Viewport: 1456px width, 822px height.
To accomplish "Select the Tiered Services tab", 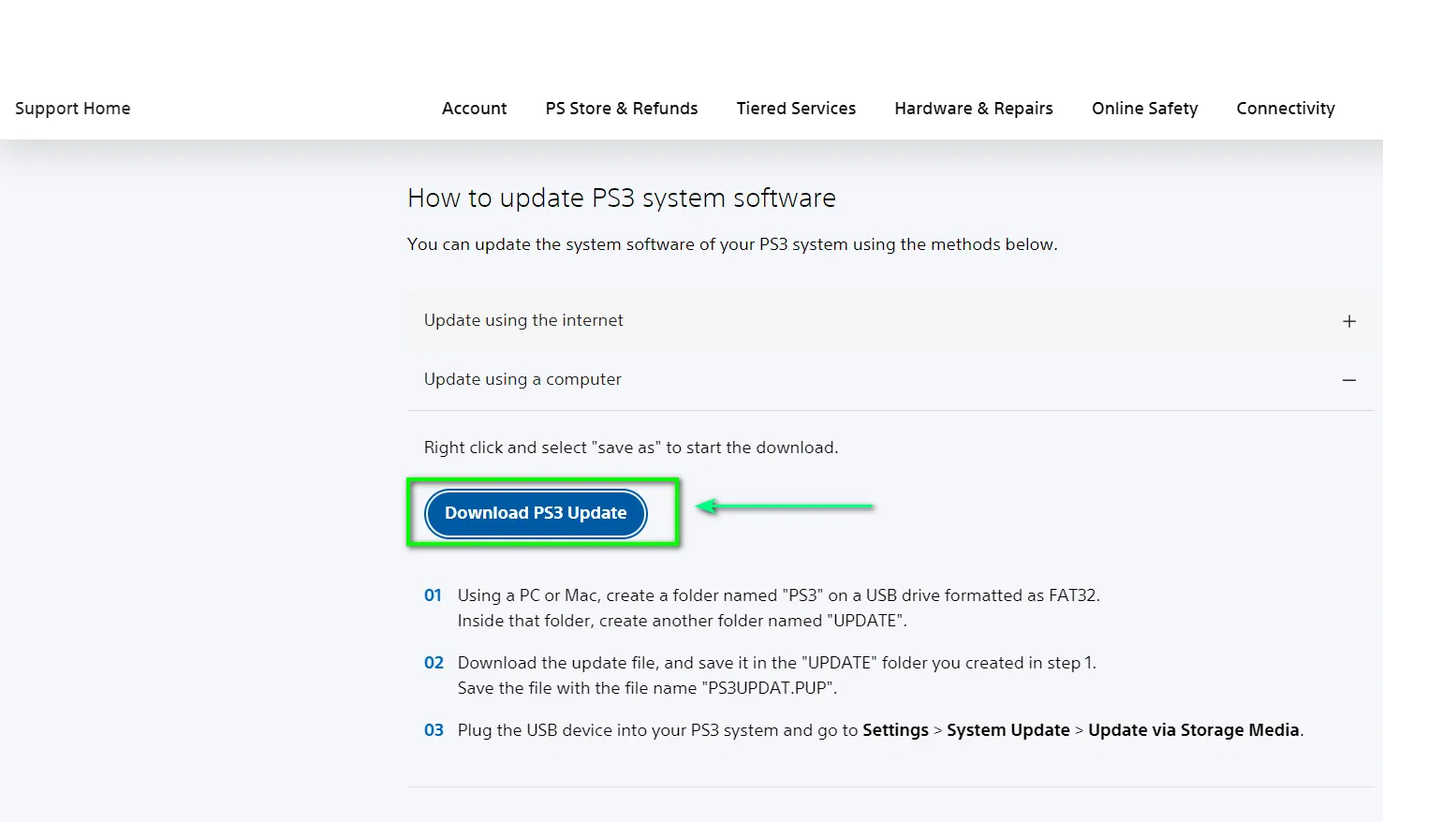I will tap(796, 108).
